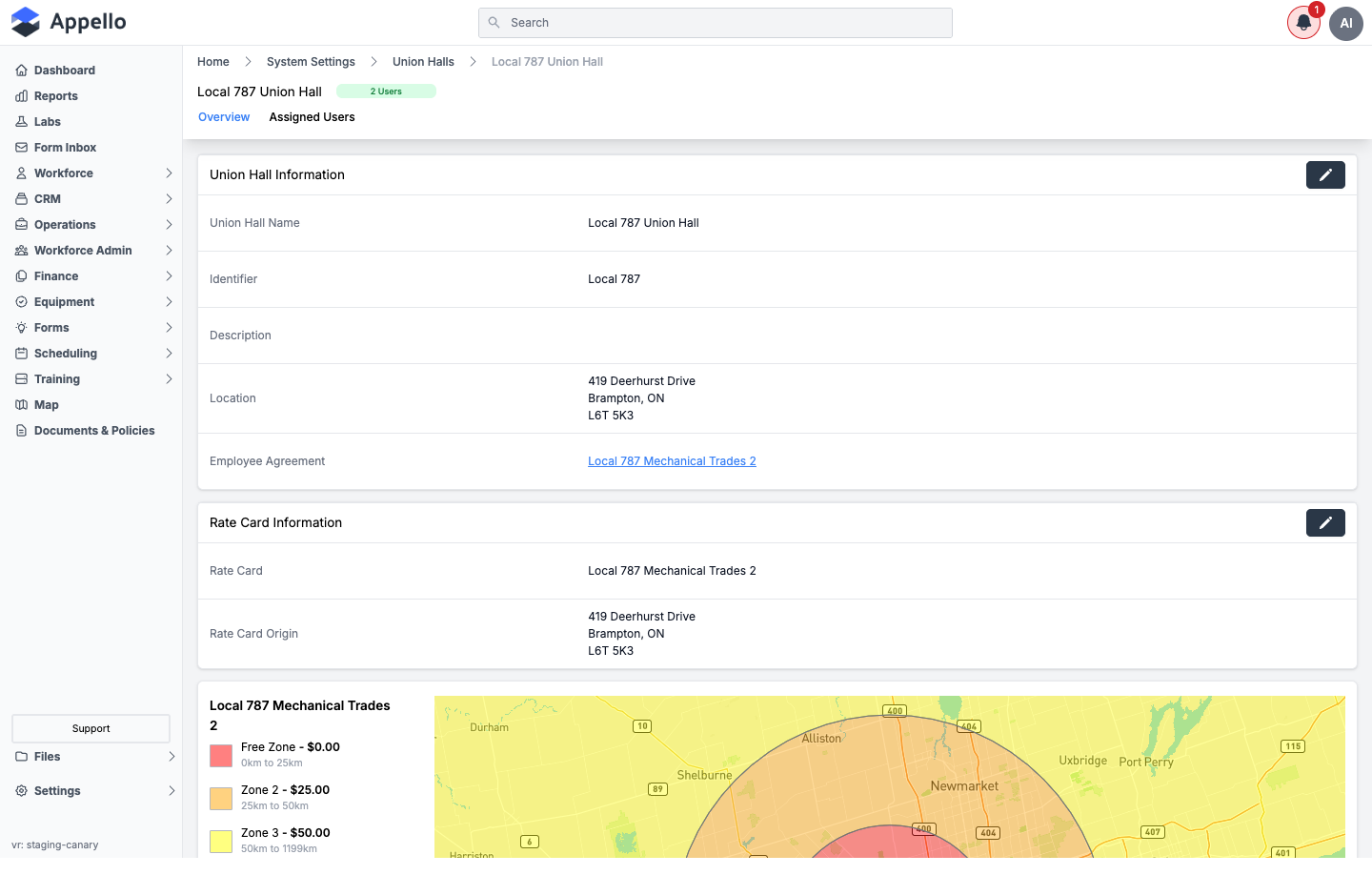Click the Zone 2 orange color swatch
1372x875 pixels.
tap(221, 799)
